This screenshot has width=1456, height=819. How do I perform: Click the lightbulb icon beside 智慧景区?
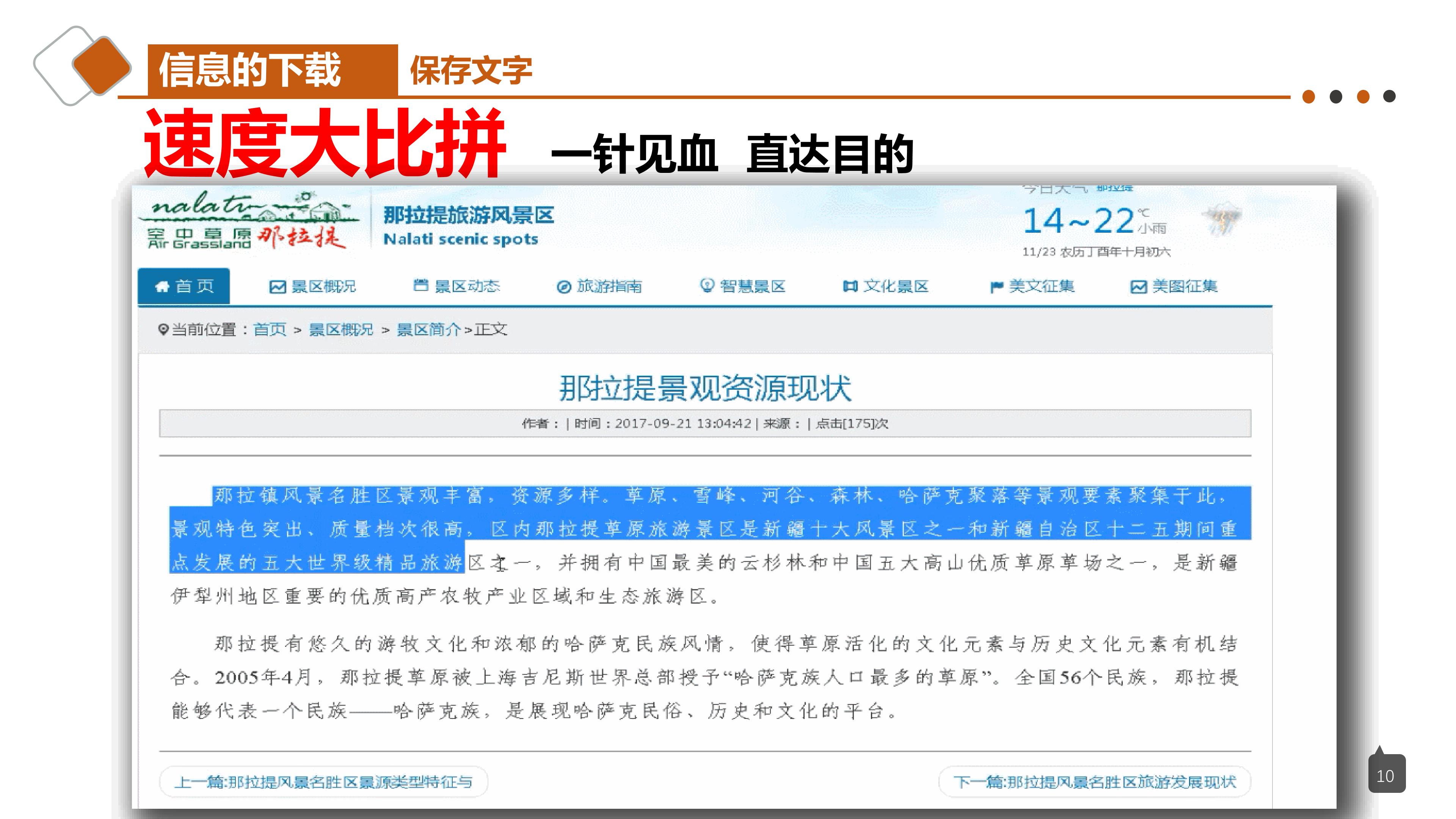[706, 286]
